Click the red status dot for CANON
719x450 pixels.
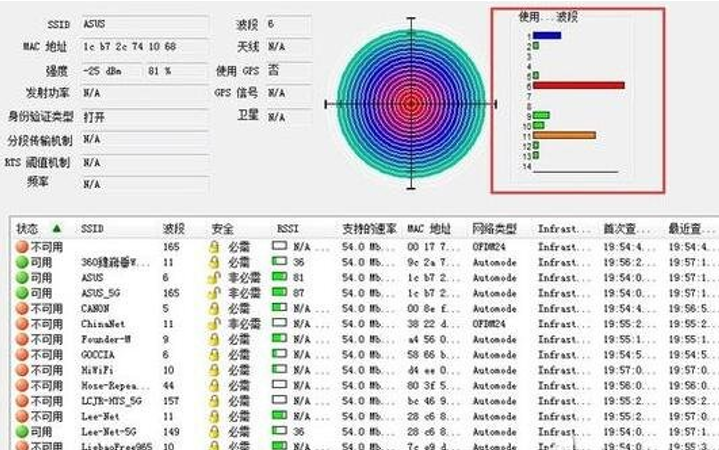click(22, 309)
